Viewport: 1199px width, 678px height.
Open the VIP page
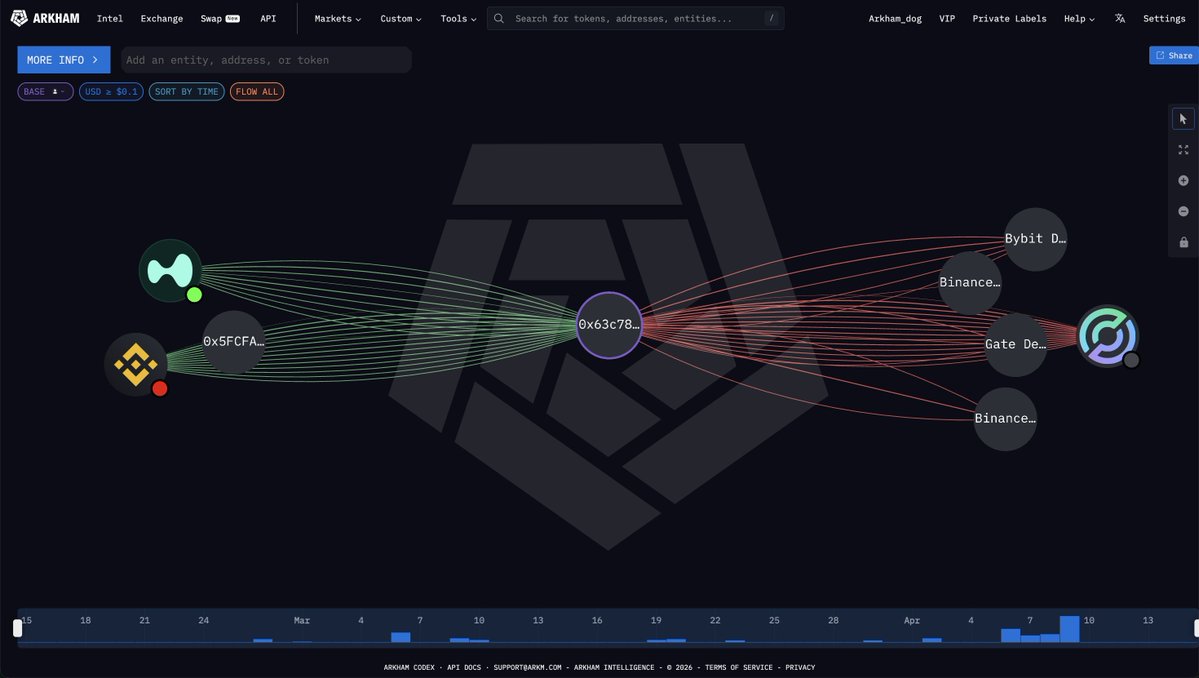click(947, 18)
